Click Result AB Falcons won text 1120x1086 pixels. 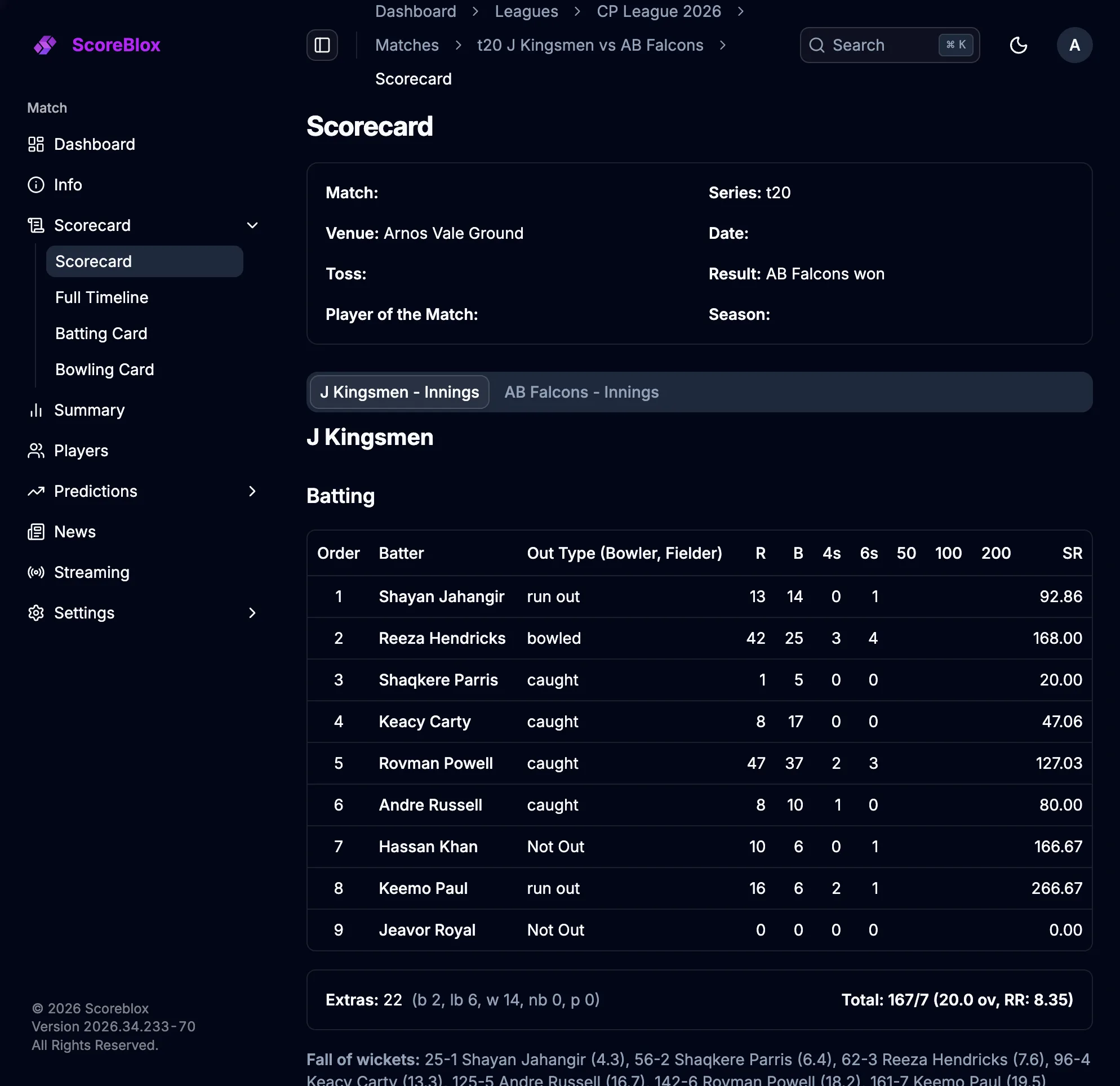[x=797, y=274]
